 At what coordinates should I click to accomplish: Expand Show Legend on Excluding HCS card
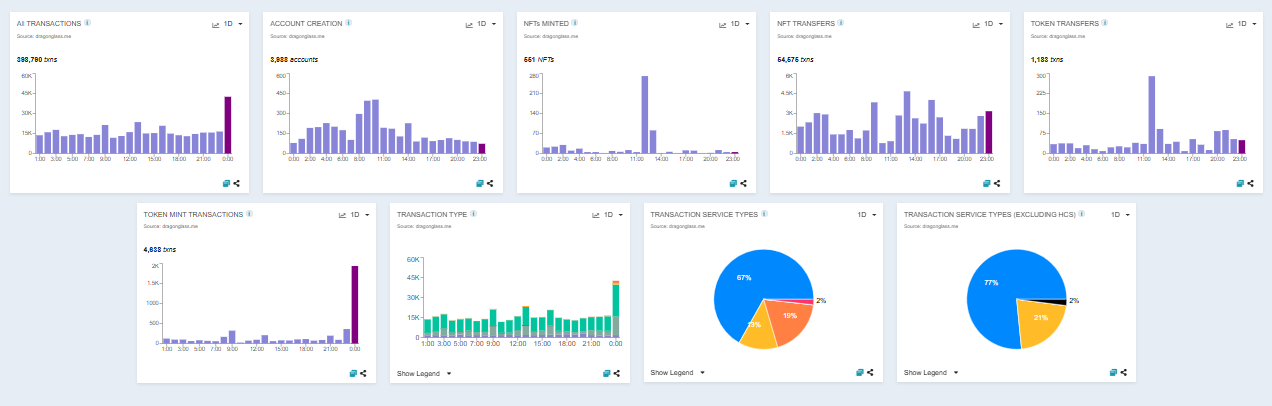(931, 372)
